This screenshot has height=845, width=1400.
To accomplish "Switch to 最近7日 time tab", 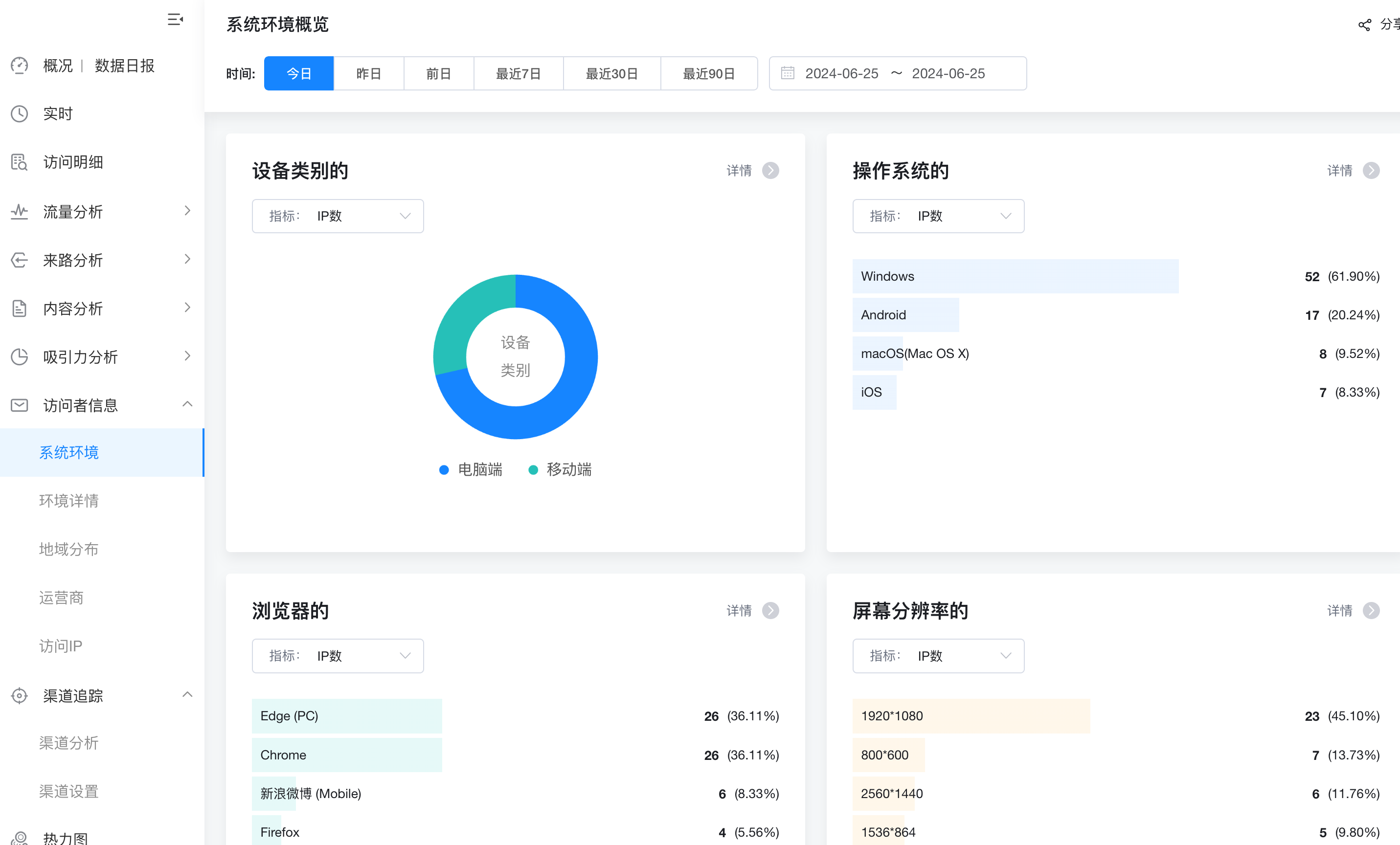I will [x=518, y=74].
